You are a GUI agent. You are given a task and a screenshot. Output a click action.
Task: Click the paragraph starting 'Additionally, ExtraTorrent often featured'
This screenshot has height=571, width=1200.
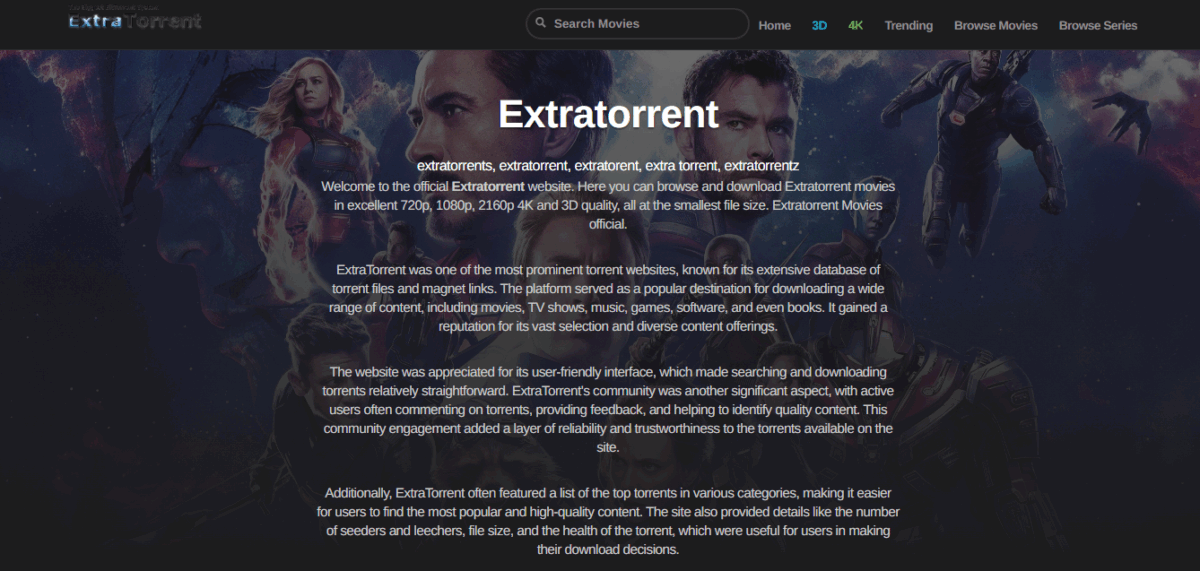coord(608,522)
